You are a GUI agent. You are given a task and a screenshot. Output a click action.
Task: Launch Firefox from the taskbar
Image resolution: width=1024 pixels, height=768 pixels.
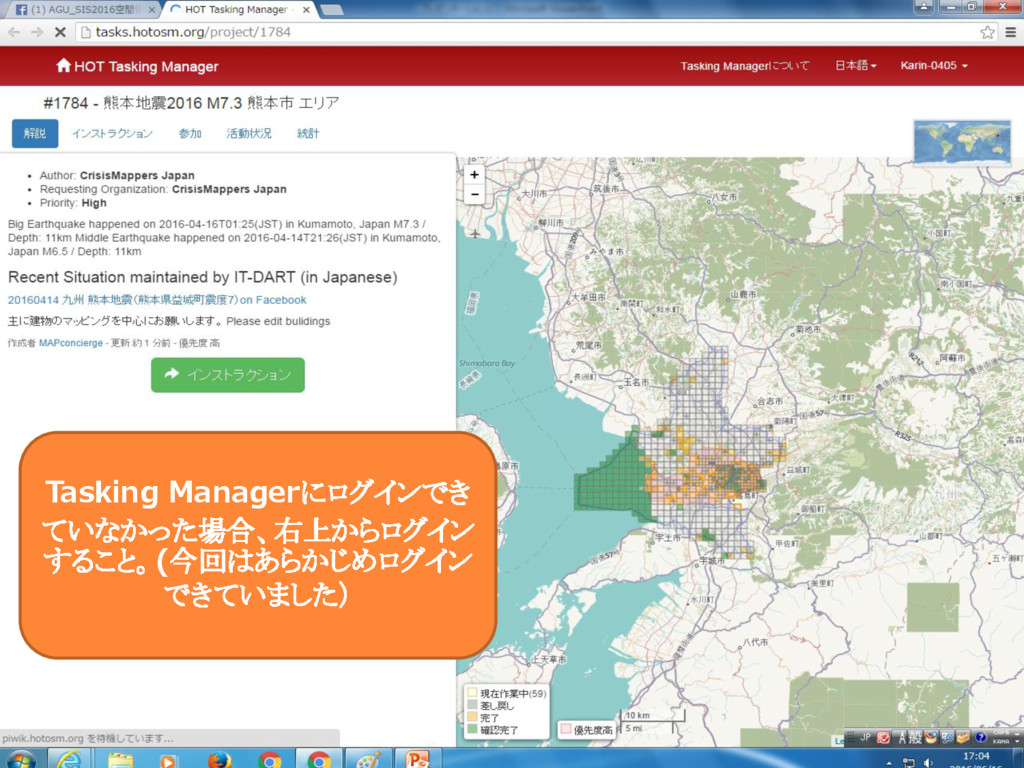[x=219, y=760]
